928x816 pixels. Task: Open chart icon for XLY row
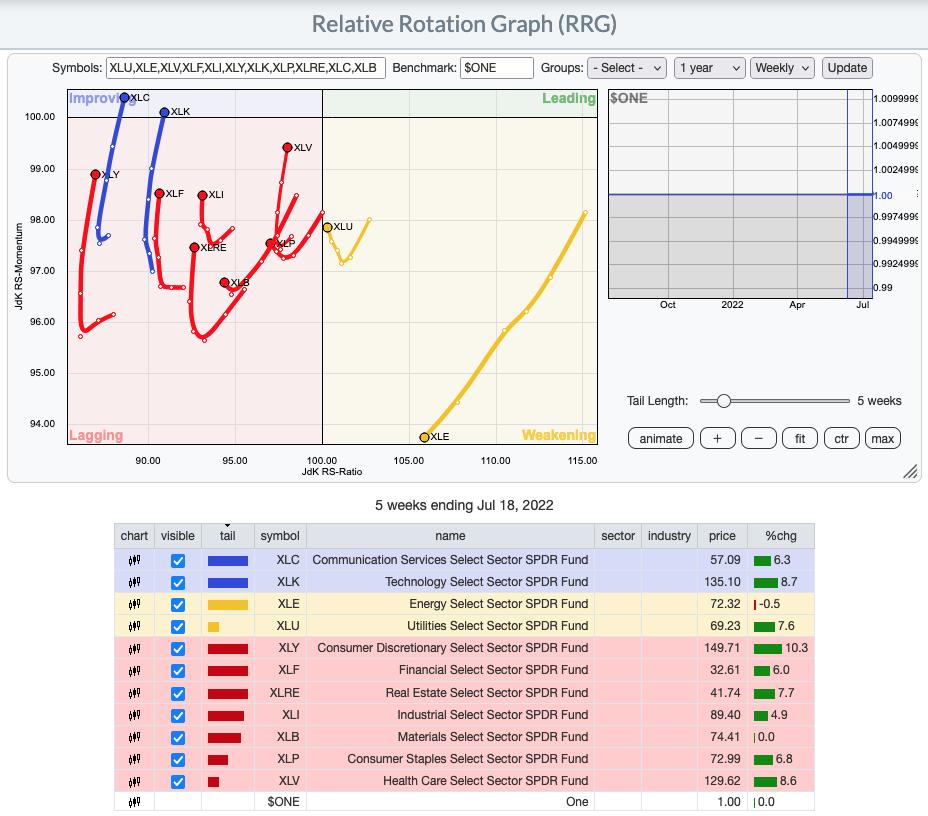pyautogui.click(x=134, y=649)
